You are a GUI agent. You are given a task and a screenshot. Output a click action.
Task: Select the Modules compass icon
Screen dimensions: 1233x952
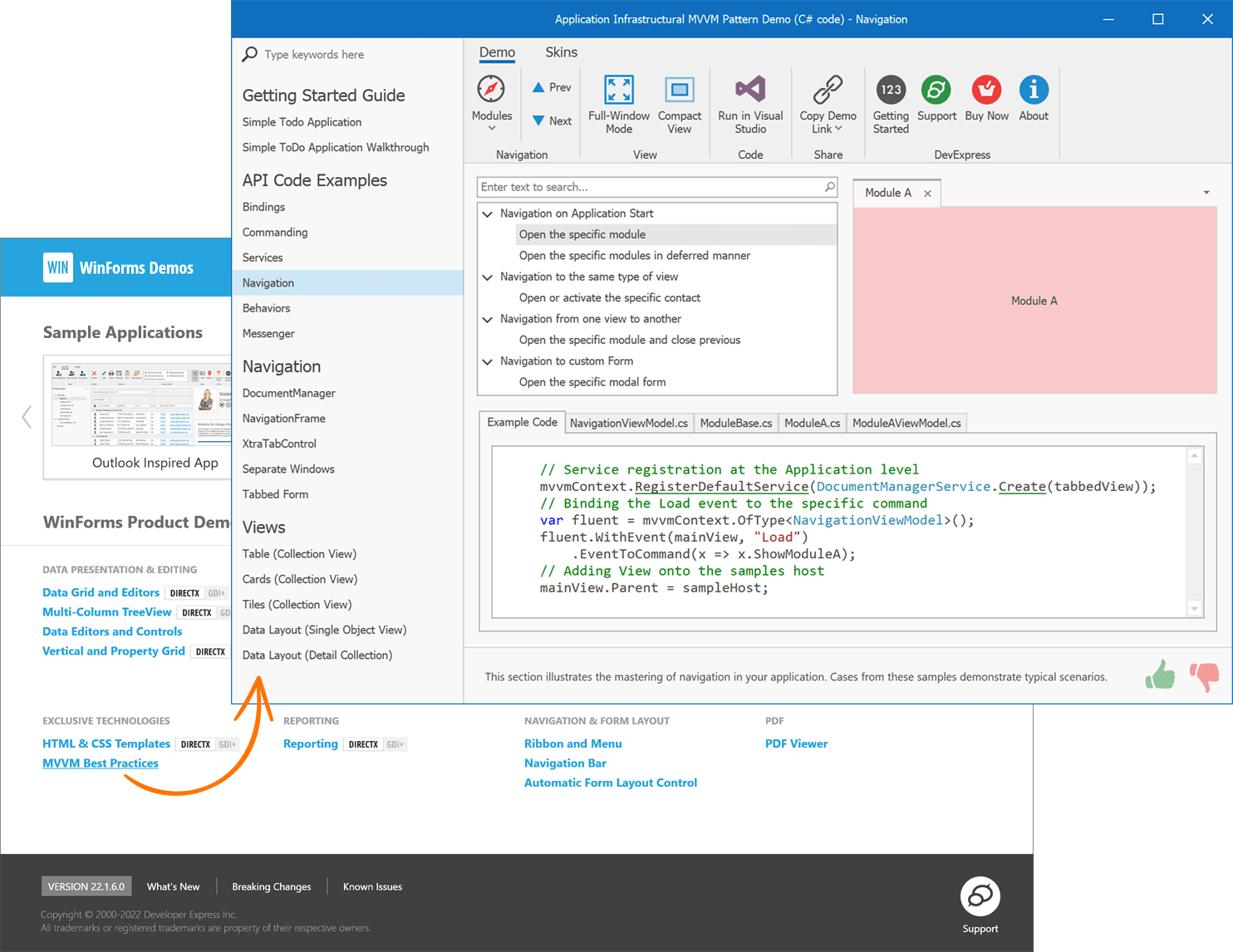(x=491, y=89)
